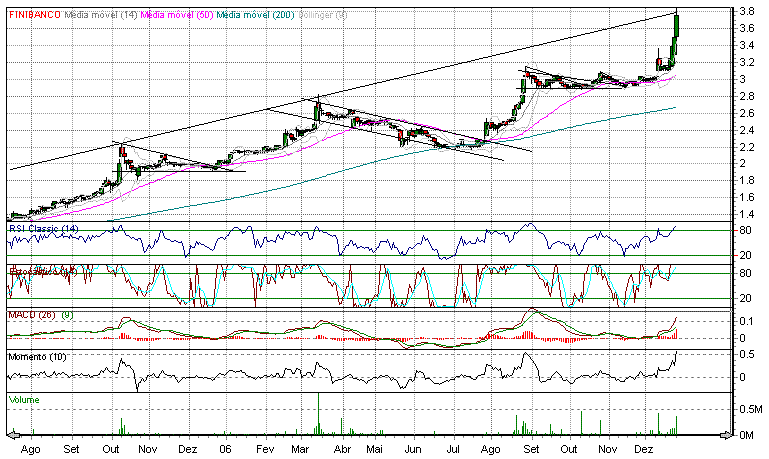Click the Abr month label
Viewport: 769px width, 459px height.
342,449
